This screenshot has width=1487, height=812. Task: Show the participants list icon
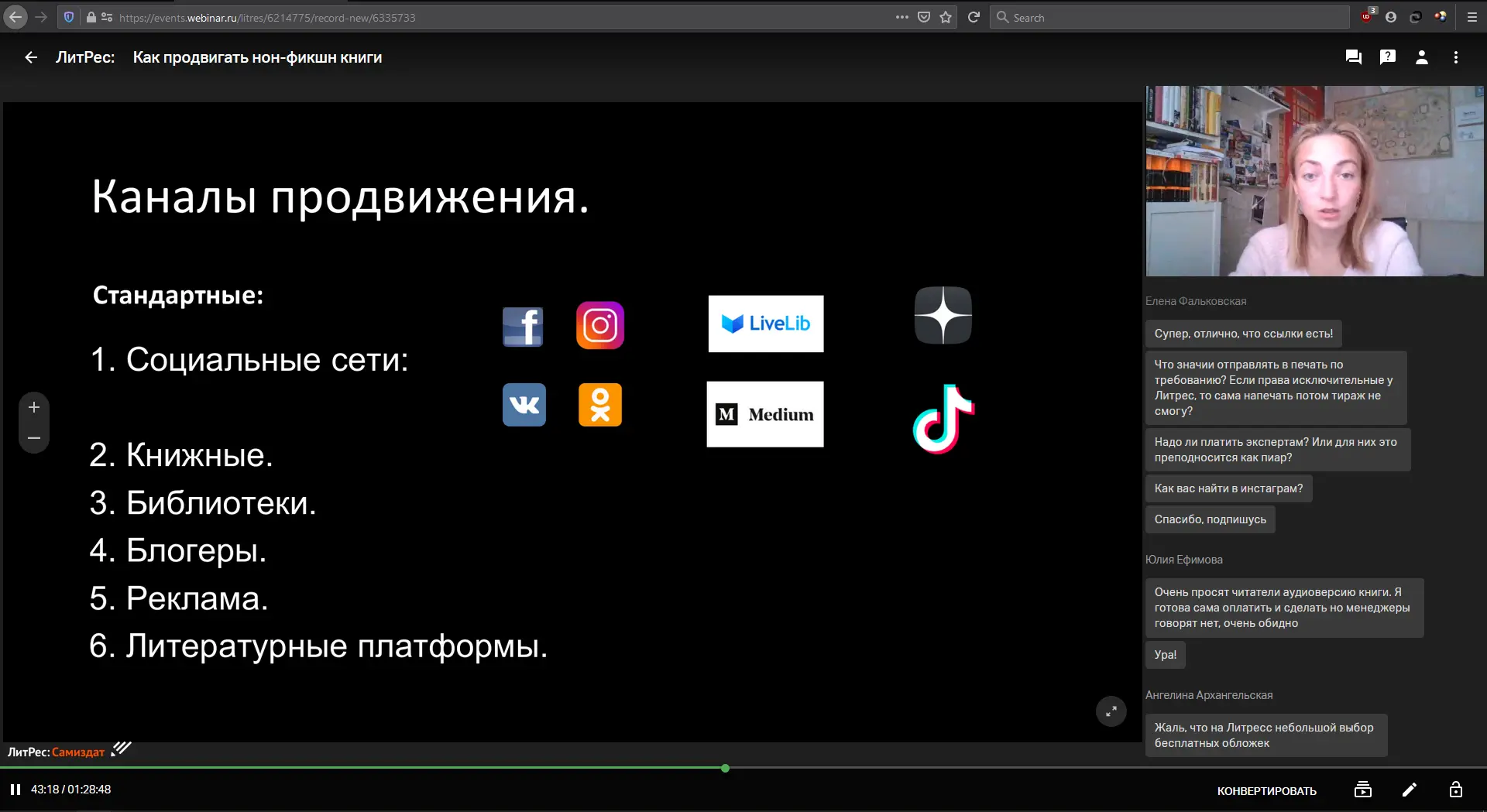[x=1421, y=57]
